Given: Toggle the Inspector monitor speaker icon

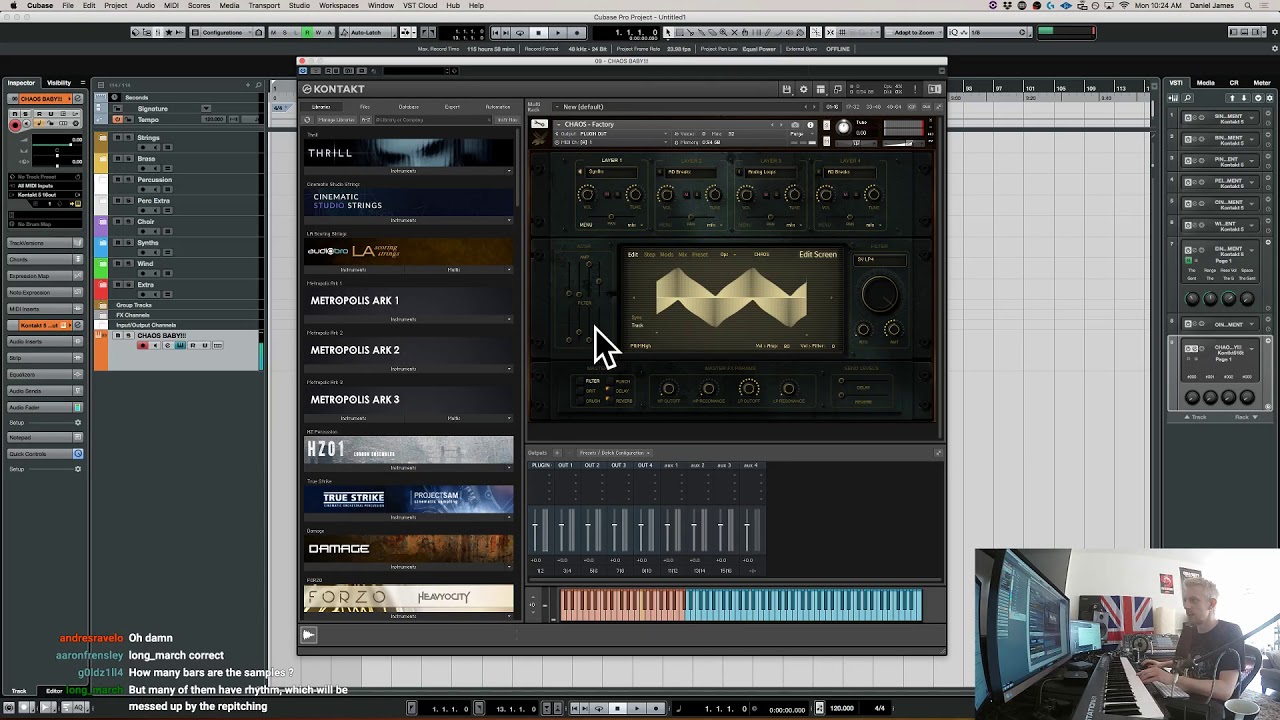Looking at the screenshot, I should click(x=26, y=125).
